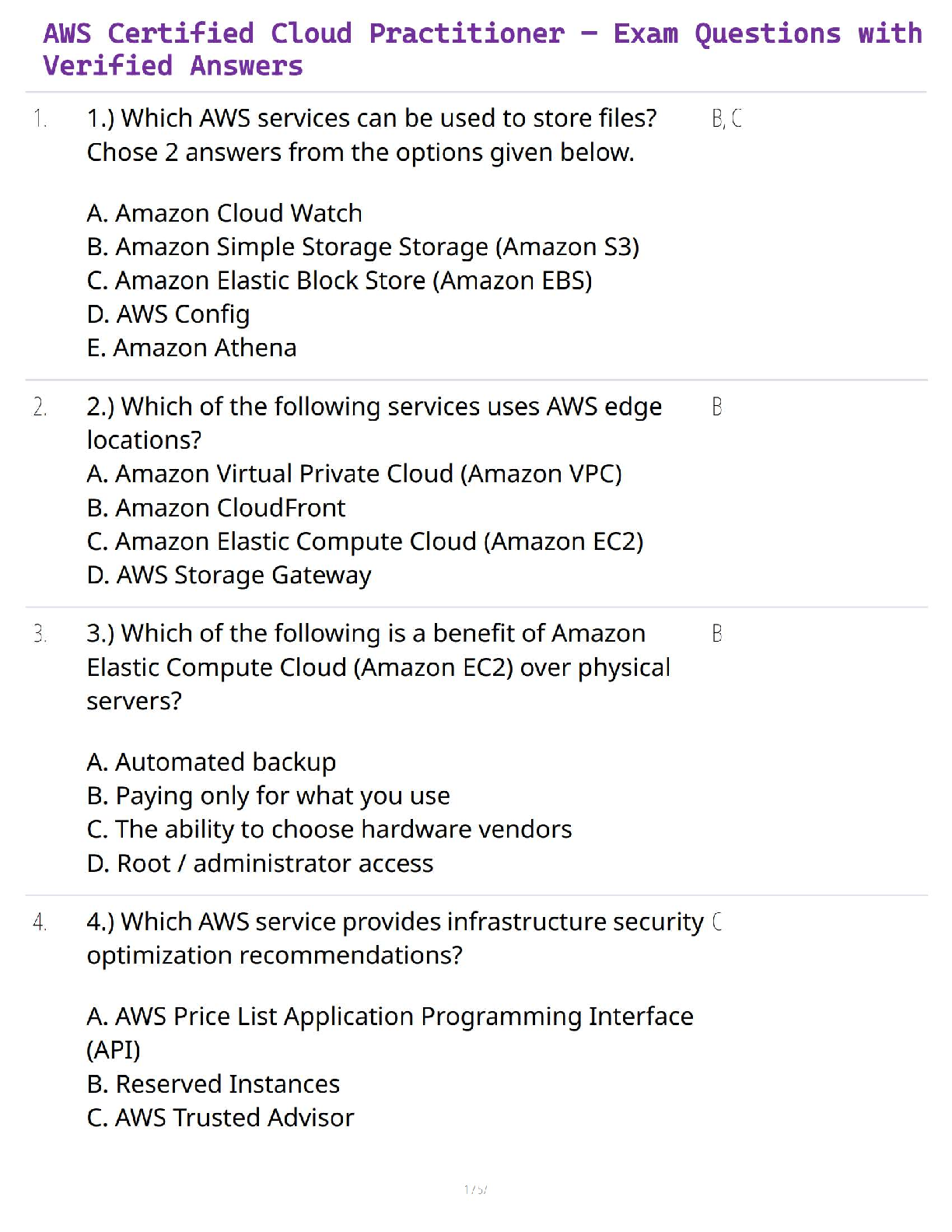Click question 3 text about EC2 benefits
The width and height of the screenshot is (952, 1232).
377,667
